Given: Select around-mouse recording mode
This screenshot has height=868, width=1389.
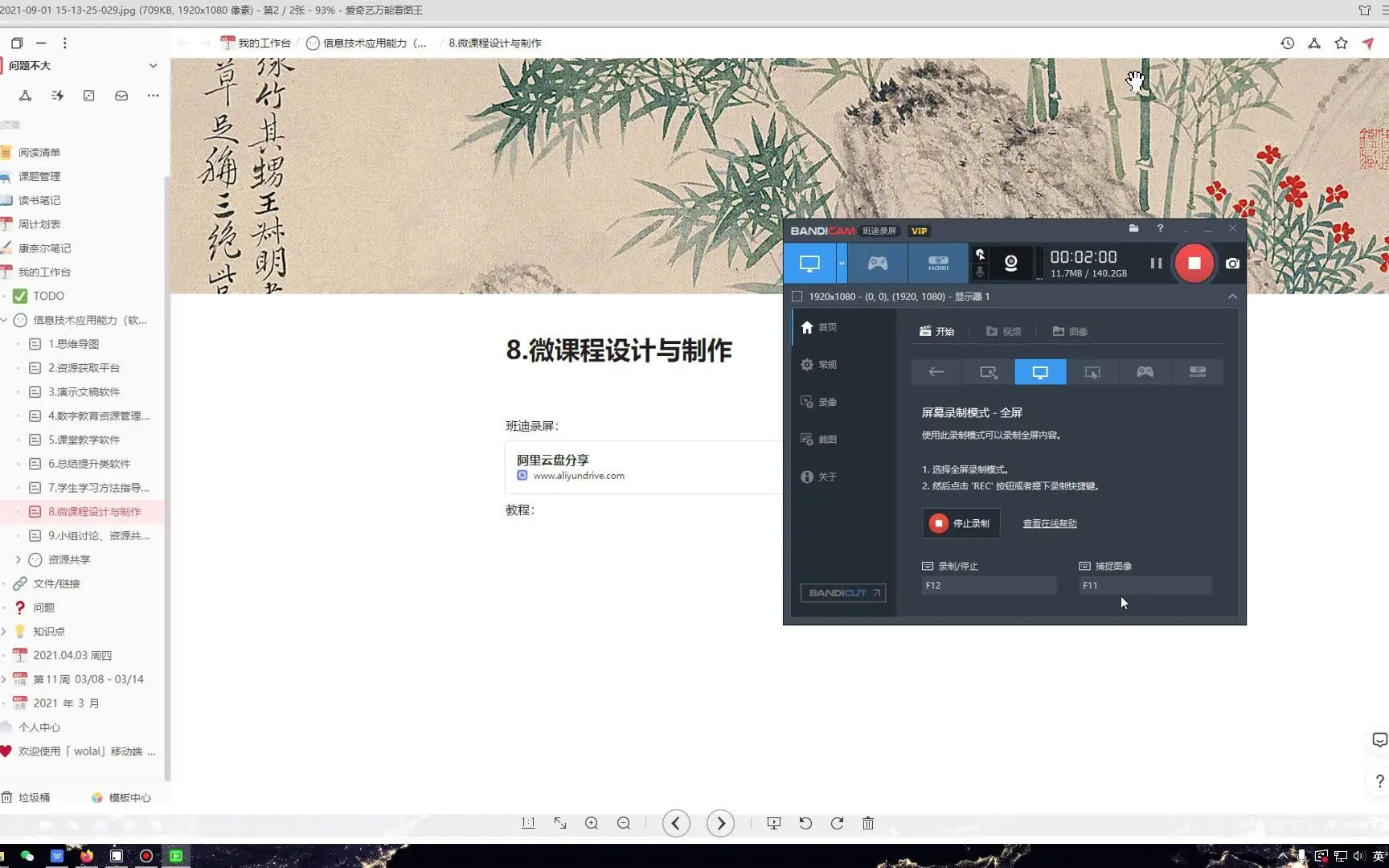Looking at the screenshot, I should pyautogui.click(x=1092, y=372).
